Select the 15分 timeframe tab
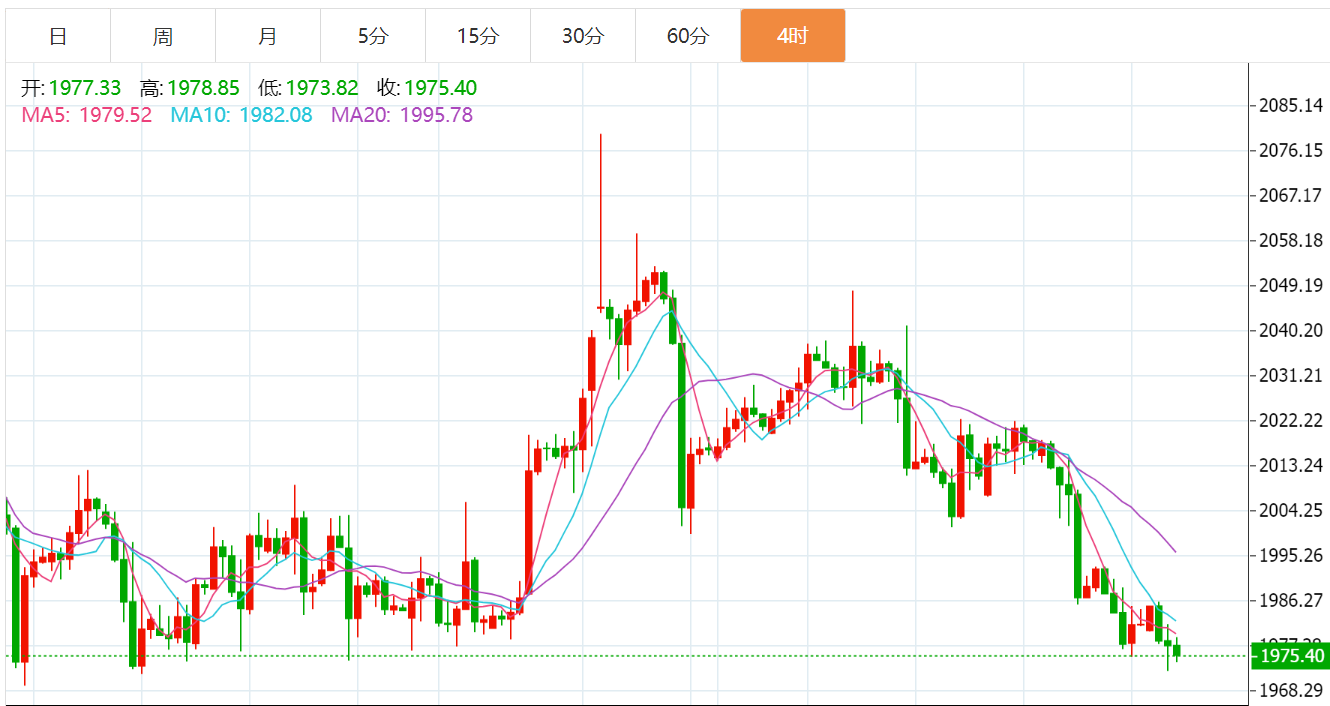Image resolution: width=1330 pixels, height=706 pixels. click(478, 36)
